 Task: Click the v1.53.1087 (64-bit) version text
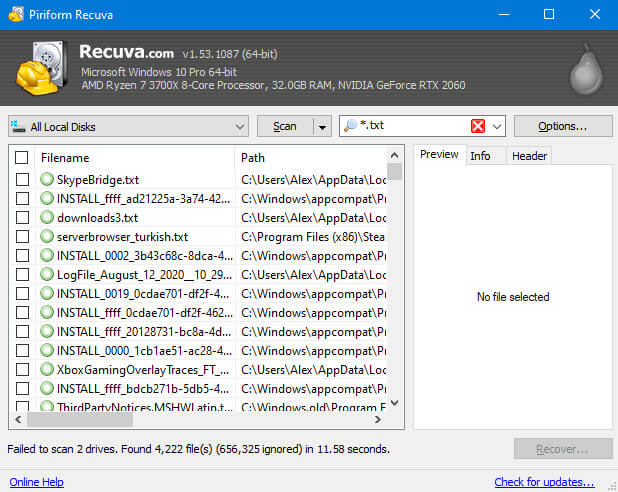point(230,54)
